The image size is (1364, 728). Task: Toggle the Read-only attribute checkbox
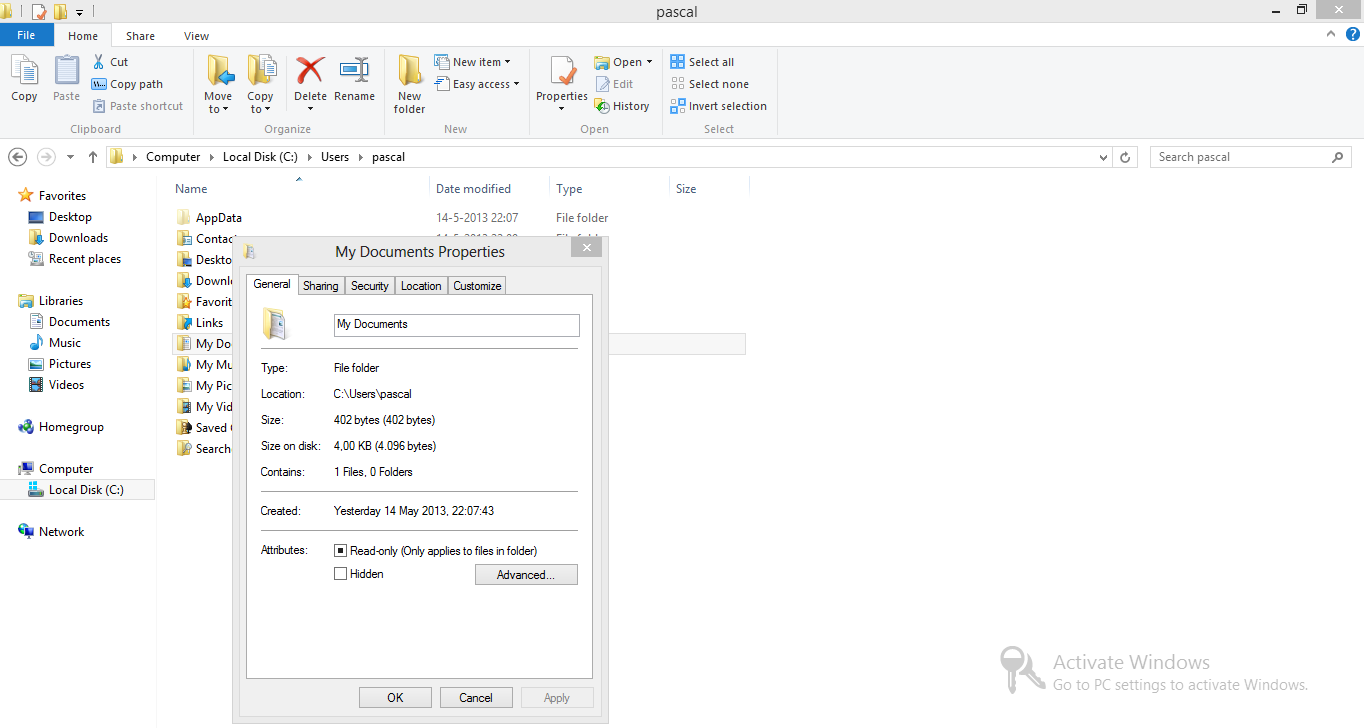pos(341,551)
